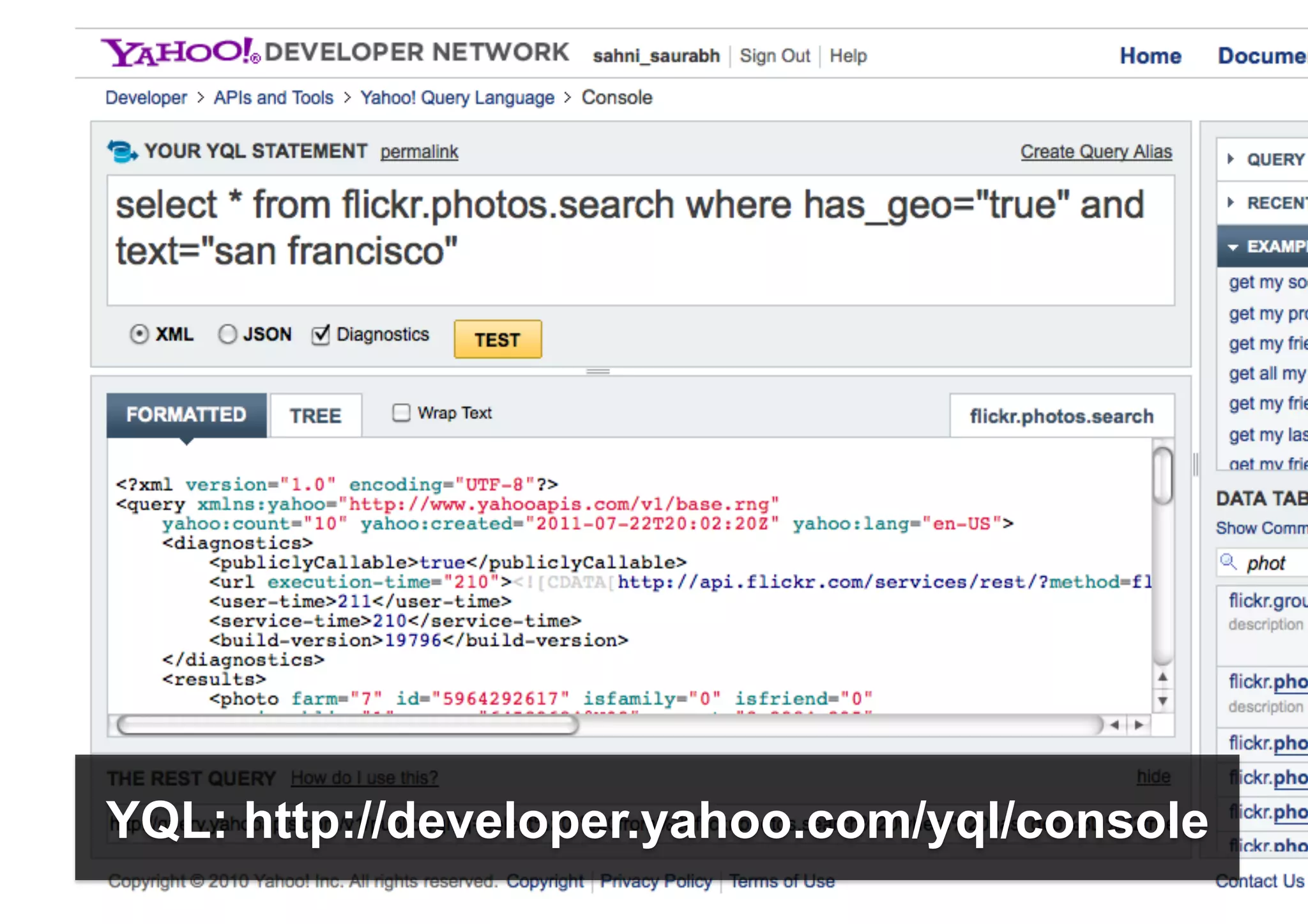Open the Documentation navigation item
Screen dimensions: 1308x924
1263,56
